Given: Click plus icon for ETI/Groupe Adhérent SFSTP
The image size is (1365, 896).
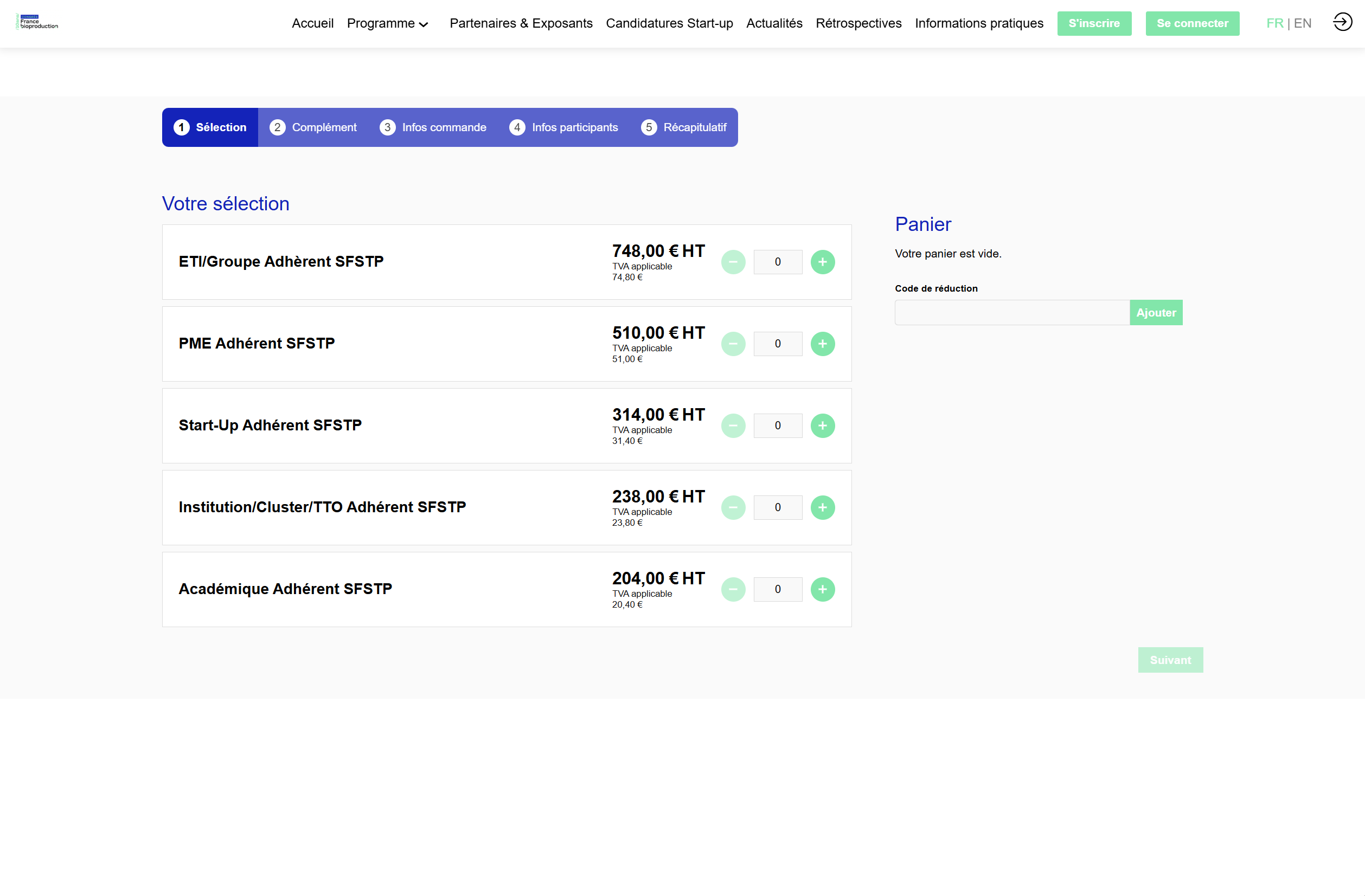Looking at the screenshot, I should tap(823, 262).
